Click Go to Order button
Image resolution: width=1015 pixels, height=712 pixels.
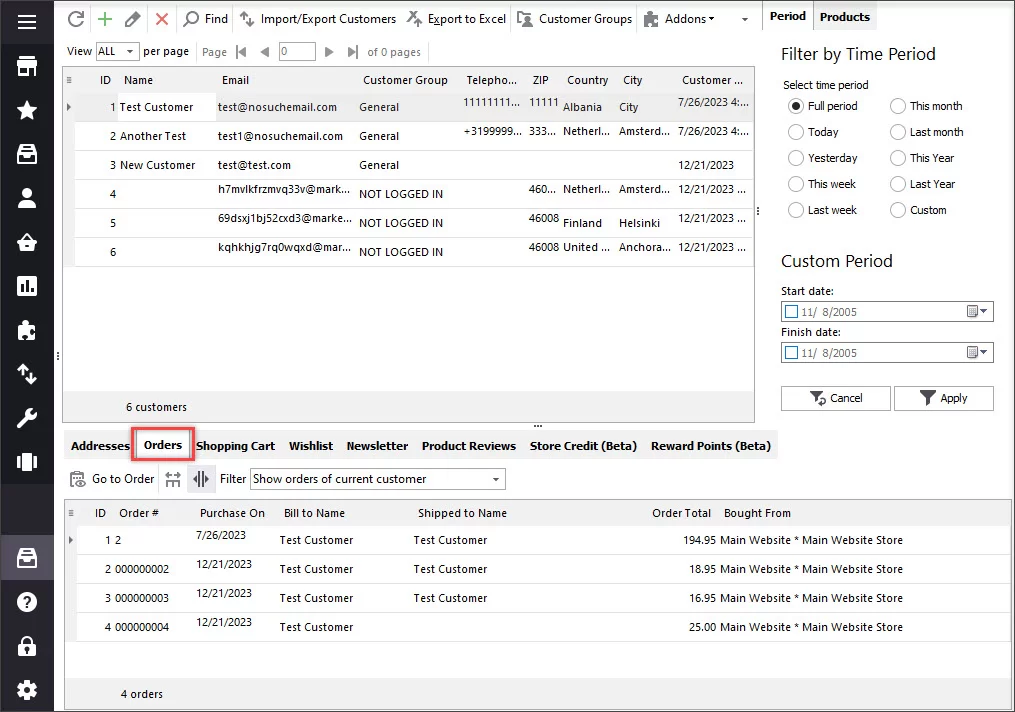(112, 479)
